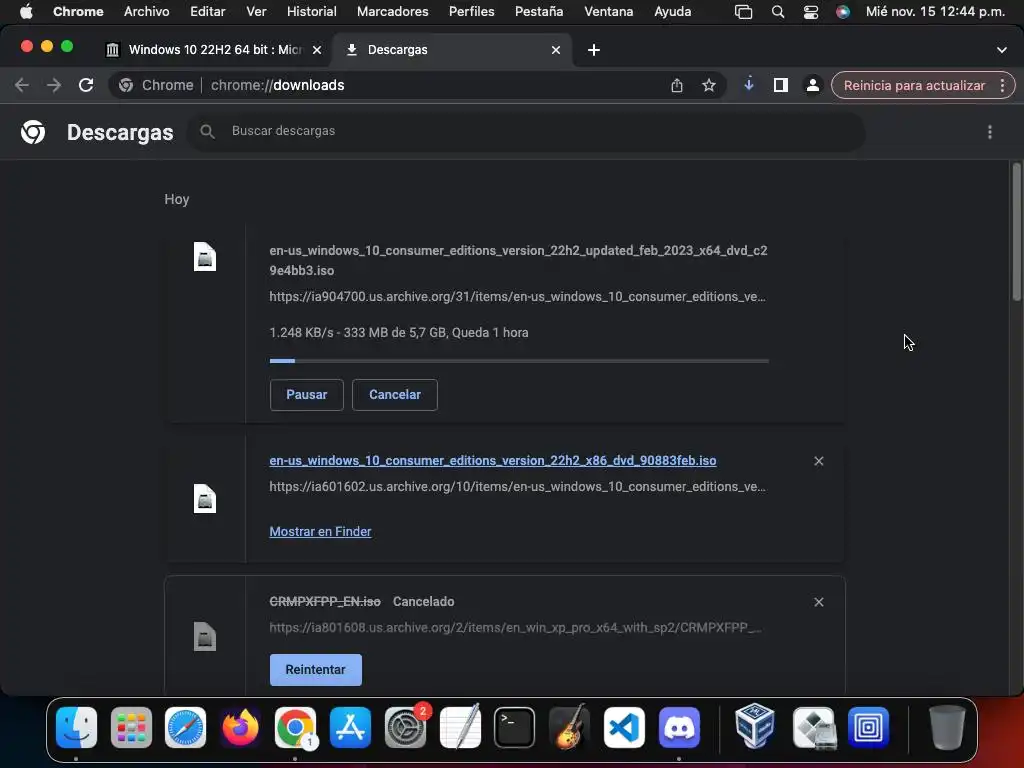Open a new tab with plus button
Screen dimensions: 1024x768
tap(594, 50)
